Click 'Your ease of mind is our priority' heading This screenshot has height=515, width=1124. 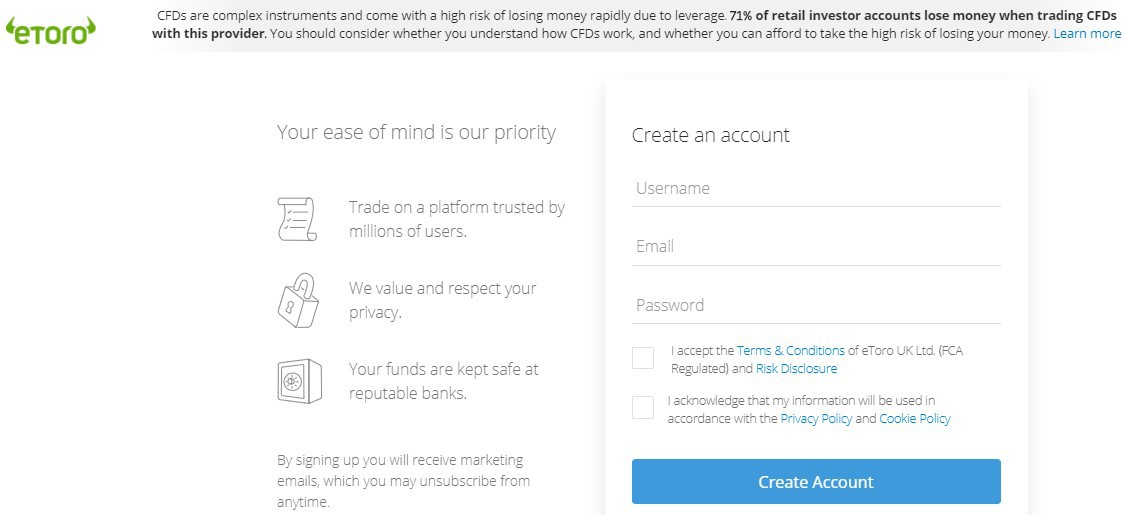416,132
